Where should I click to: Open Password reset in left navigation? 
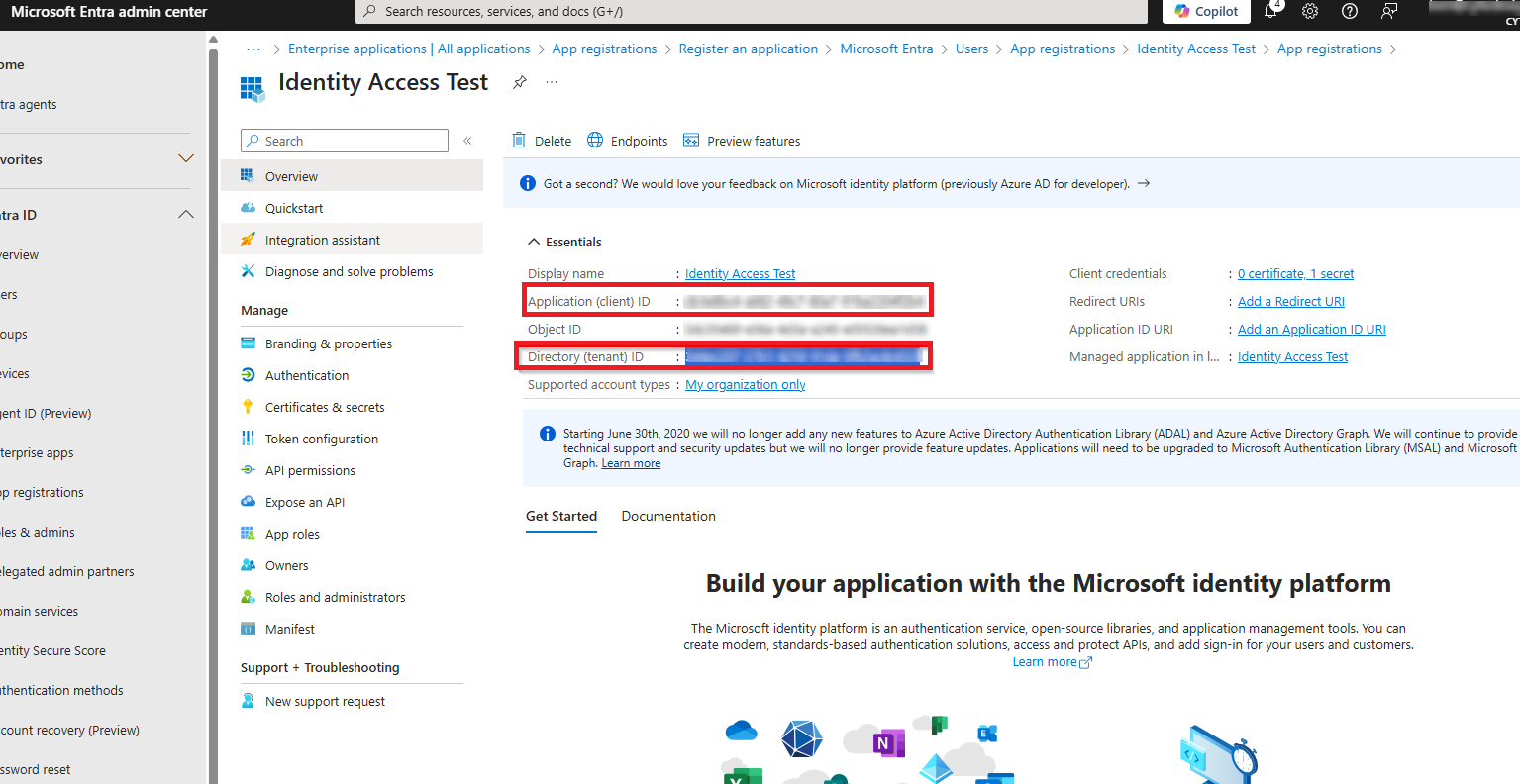tap(36, 769)
